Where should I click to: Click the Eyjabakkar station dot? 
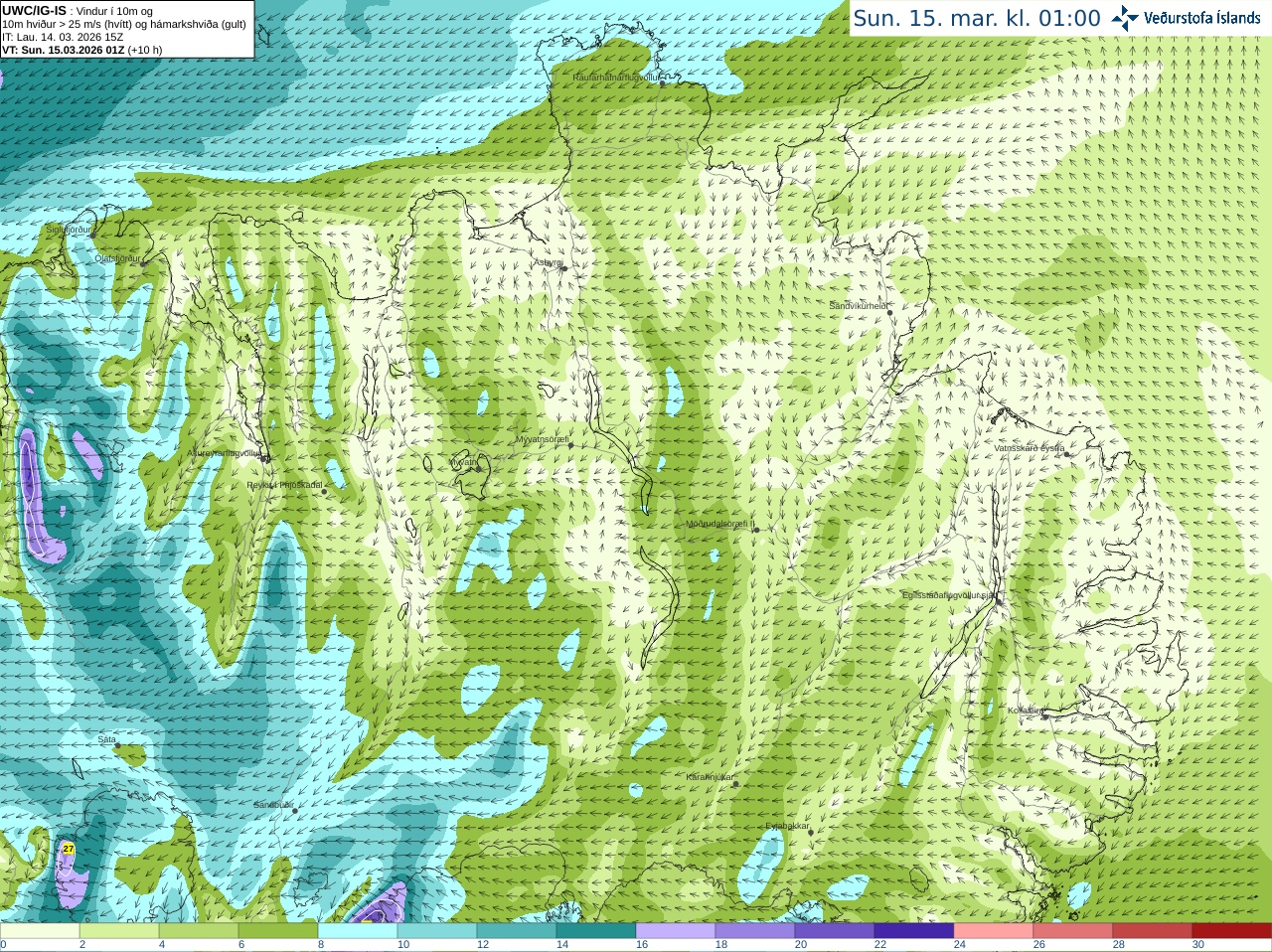click(x=811, y=831)
